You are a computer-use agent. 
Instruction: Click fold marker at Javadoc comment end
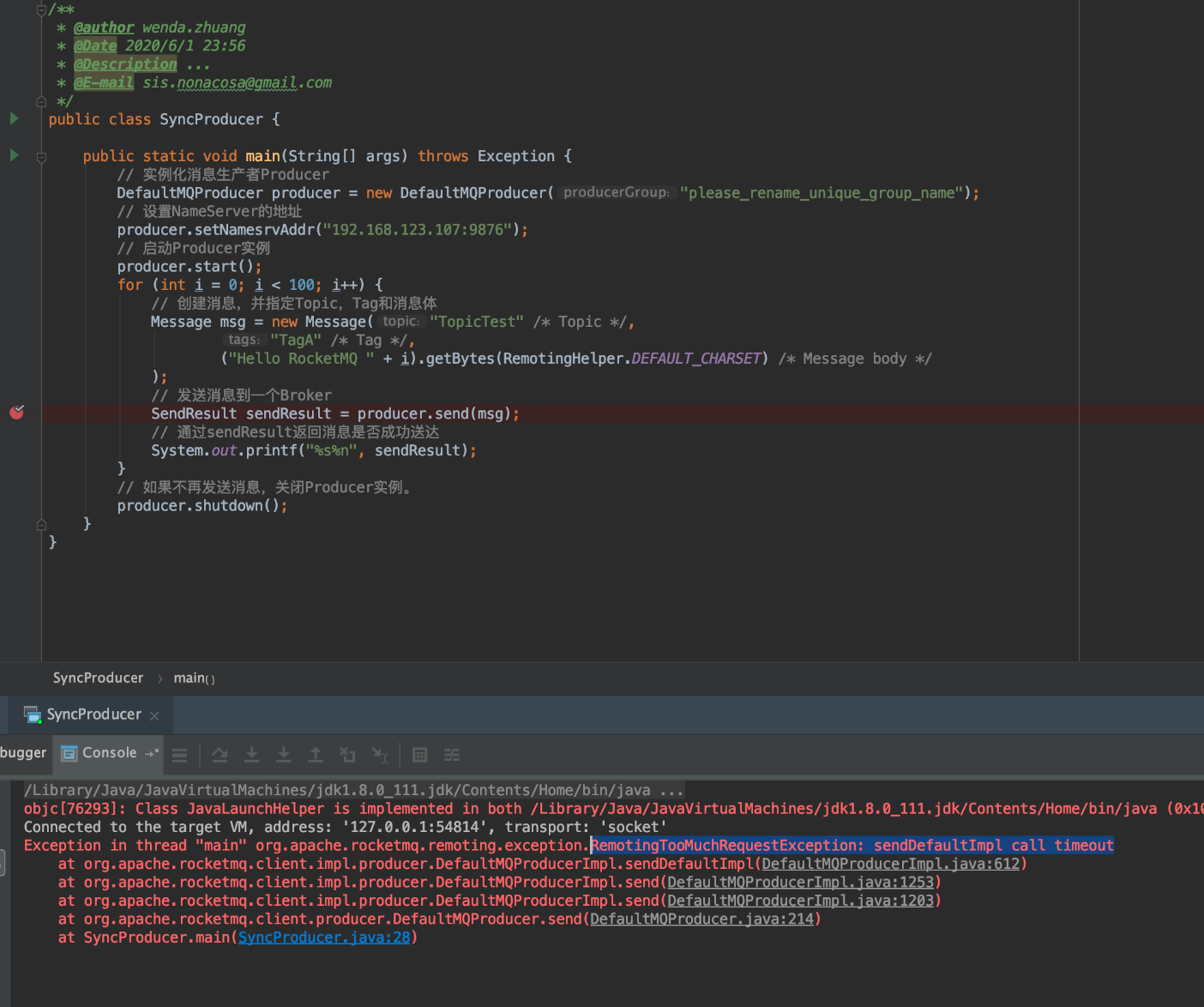pyautogui.click(x=41, y=101)
